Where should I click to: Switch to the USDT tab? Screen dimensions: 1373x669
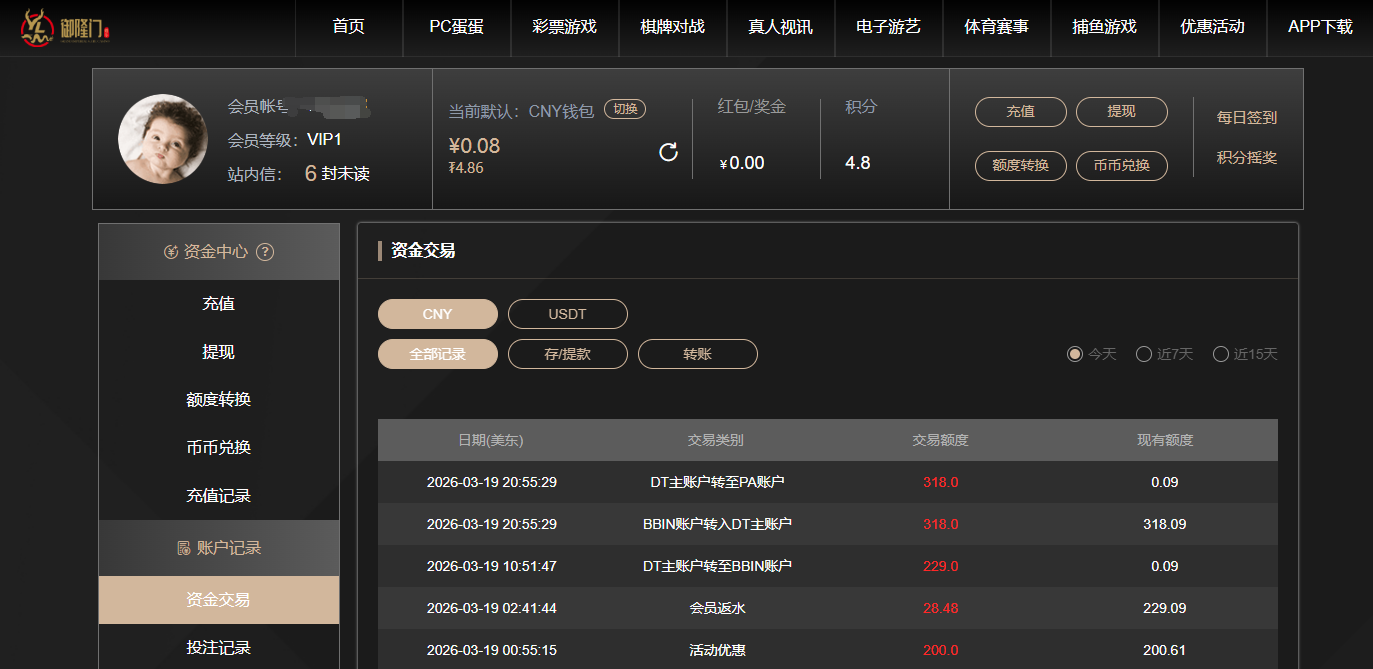point(567,313)
